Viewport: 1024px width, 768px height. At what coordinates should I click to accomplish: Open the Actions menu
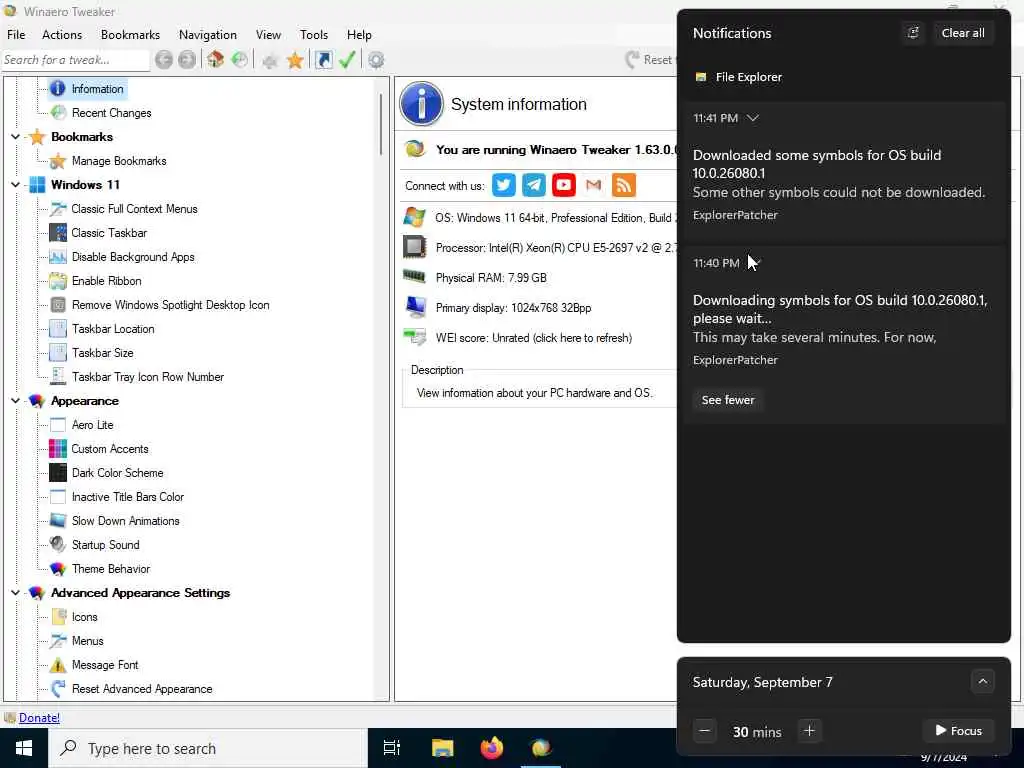(x=62, y=35)
